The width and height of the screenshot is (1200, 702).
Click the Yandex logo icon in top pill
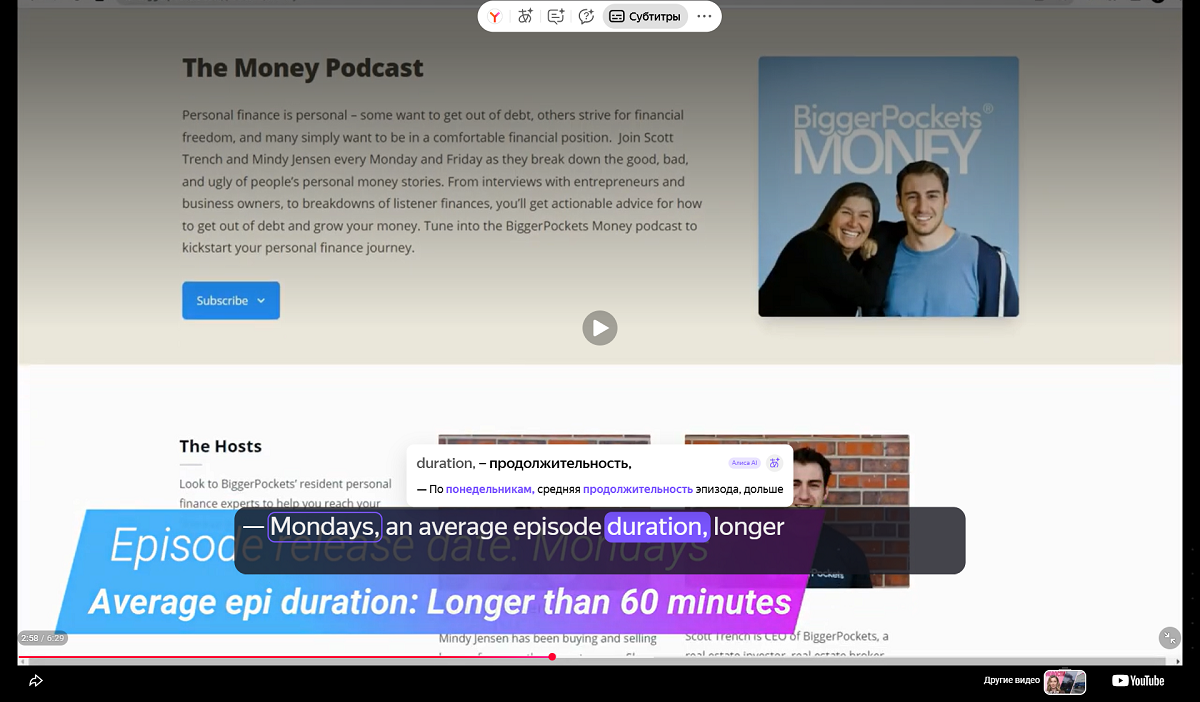tap(495, 17)
